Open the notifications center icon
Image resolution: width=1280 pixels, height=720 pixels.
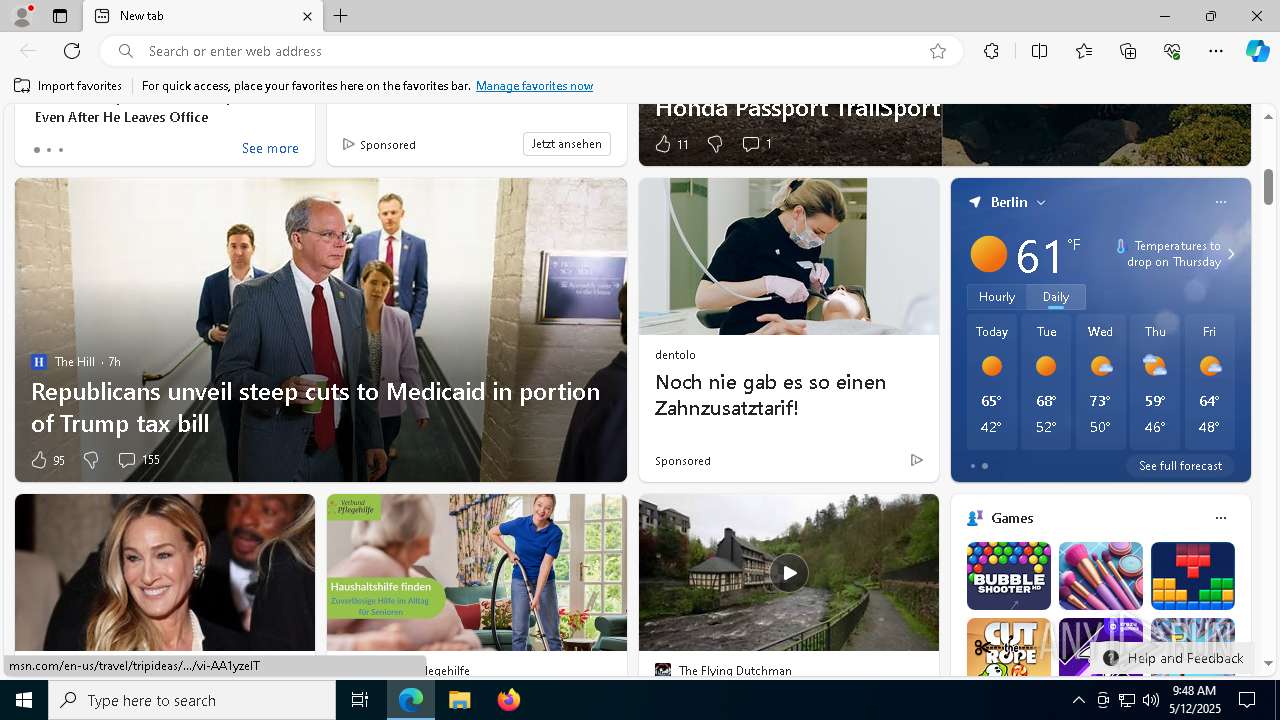pos(1247,700)
